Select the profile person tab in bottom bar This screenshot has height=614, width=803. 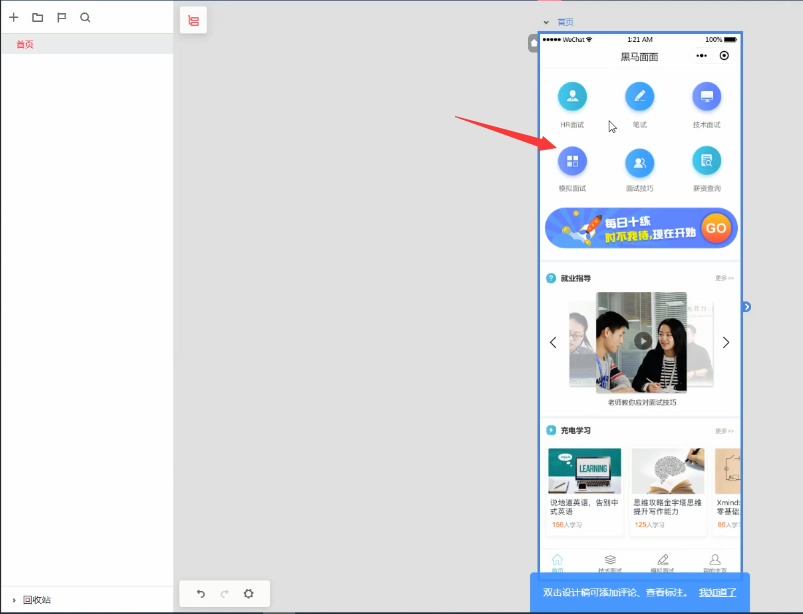715,562
